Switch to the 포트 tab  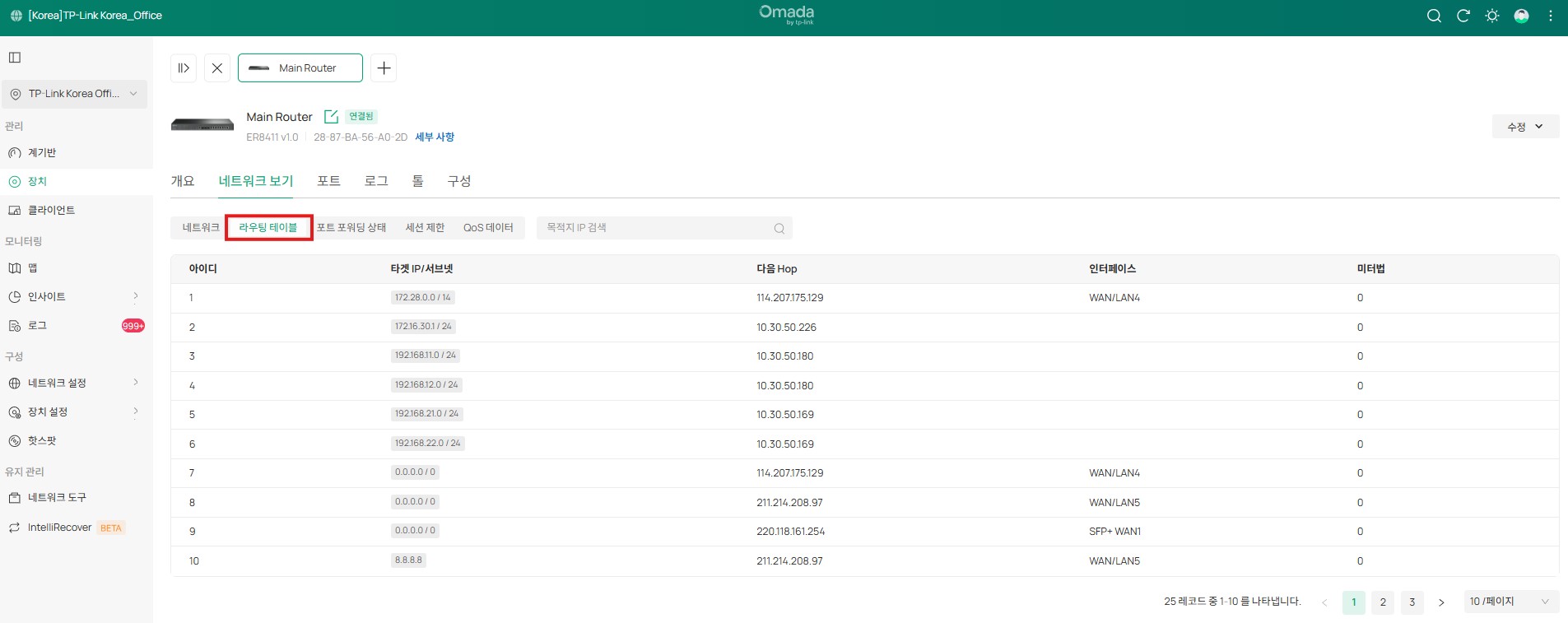(x=328, y=181)
